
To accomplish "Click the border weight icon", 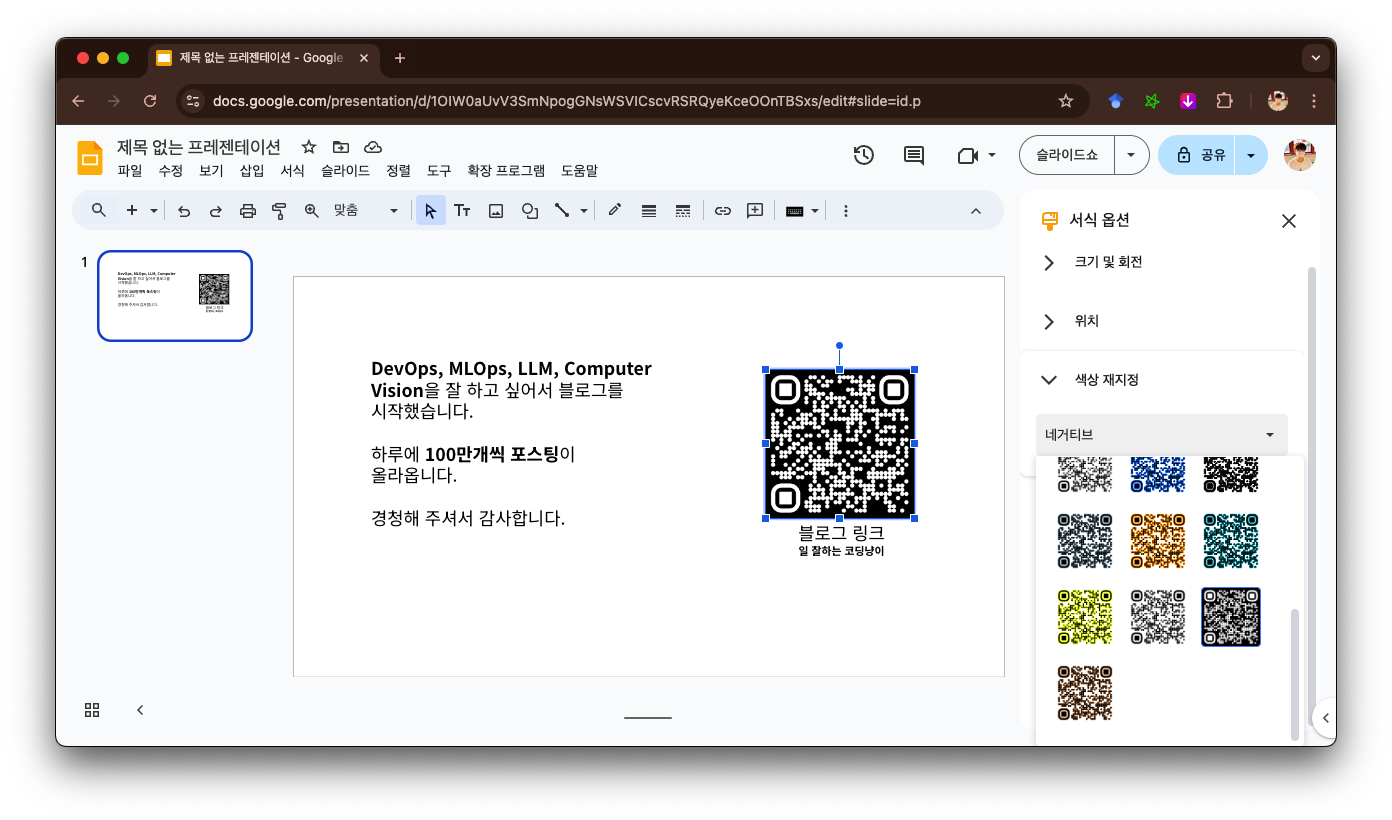I will click(x=649, y=211).
